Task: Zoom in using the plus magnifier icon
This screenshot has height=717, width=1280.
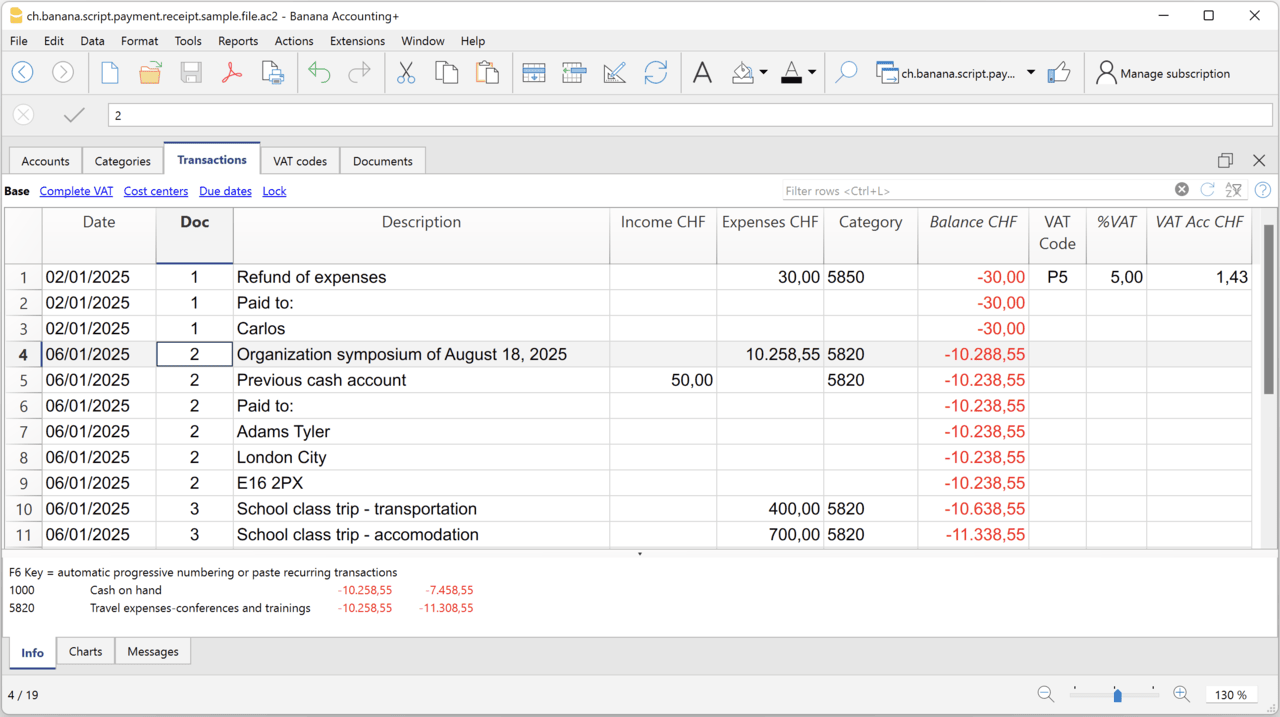Action: [1181, 694]
